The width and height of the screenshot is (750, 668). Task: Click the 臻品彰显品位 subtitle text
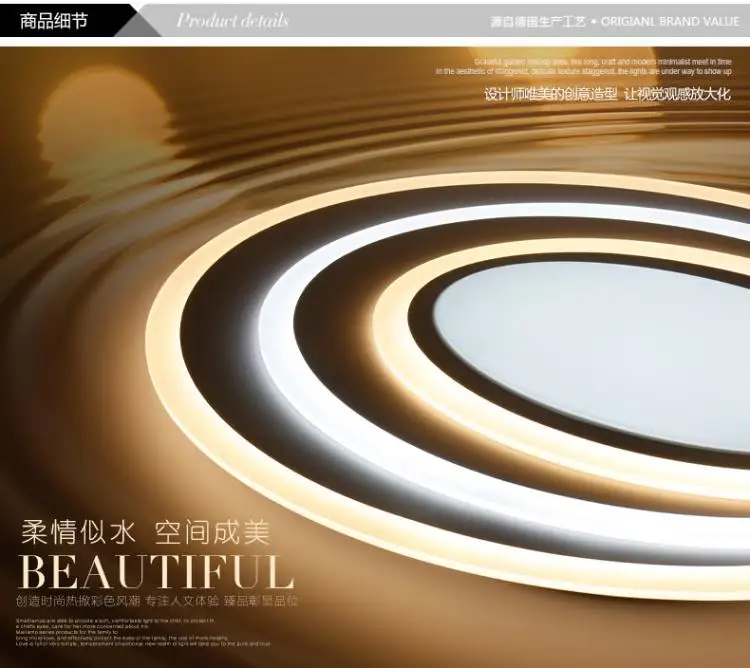(261, 601)
